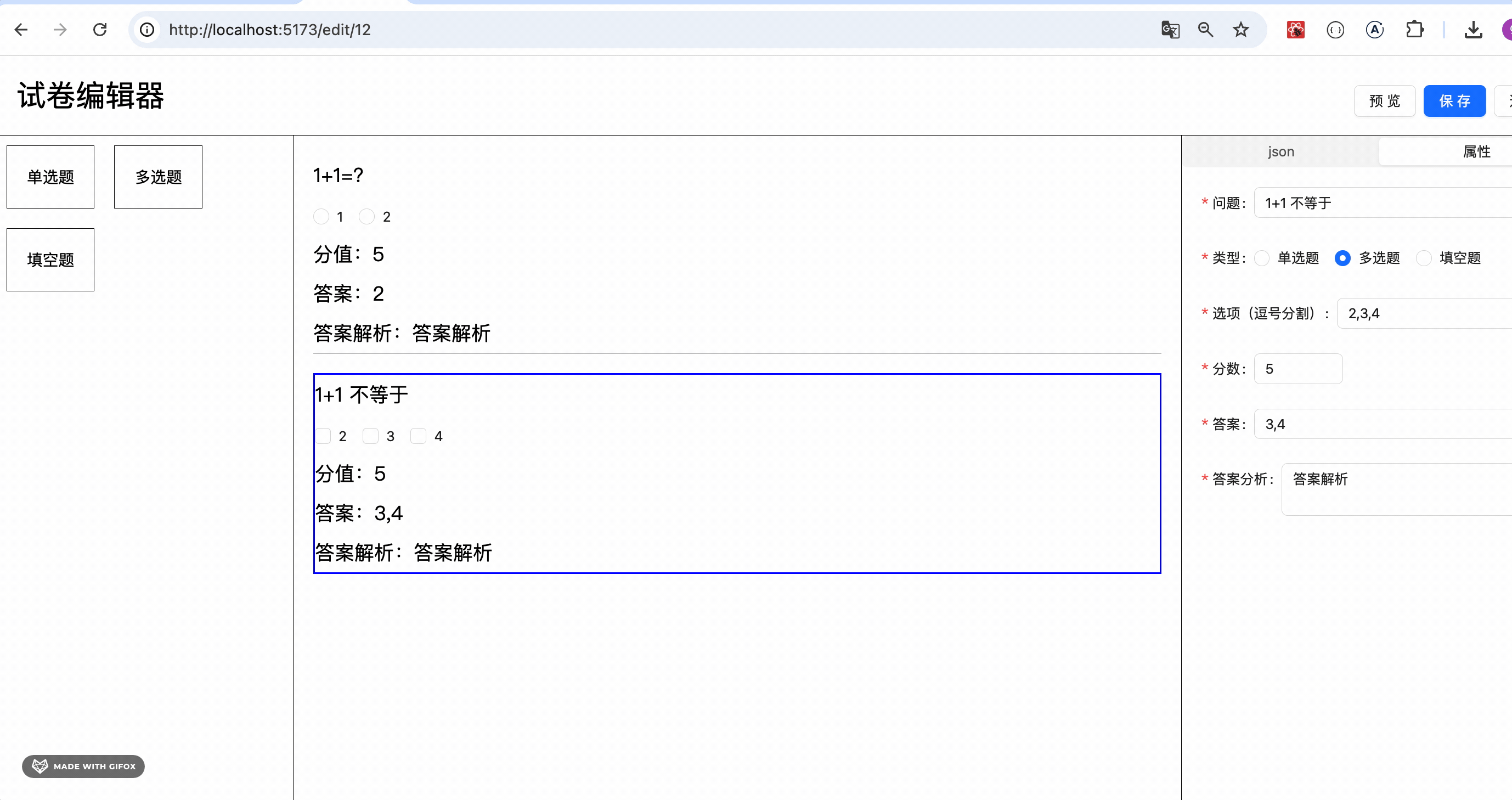This screenshot has height=800, width=1512.
Task: Select 填空题 type radio in properties
Action: 1424,258
